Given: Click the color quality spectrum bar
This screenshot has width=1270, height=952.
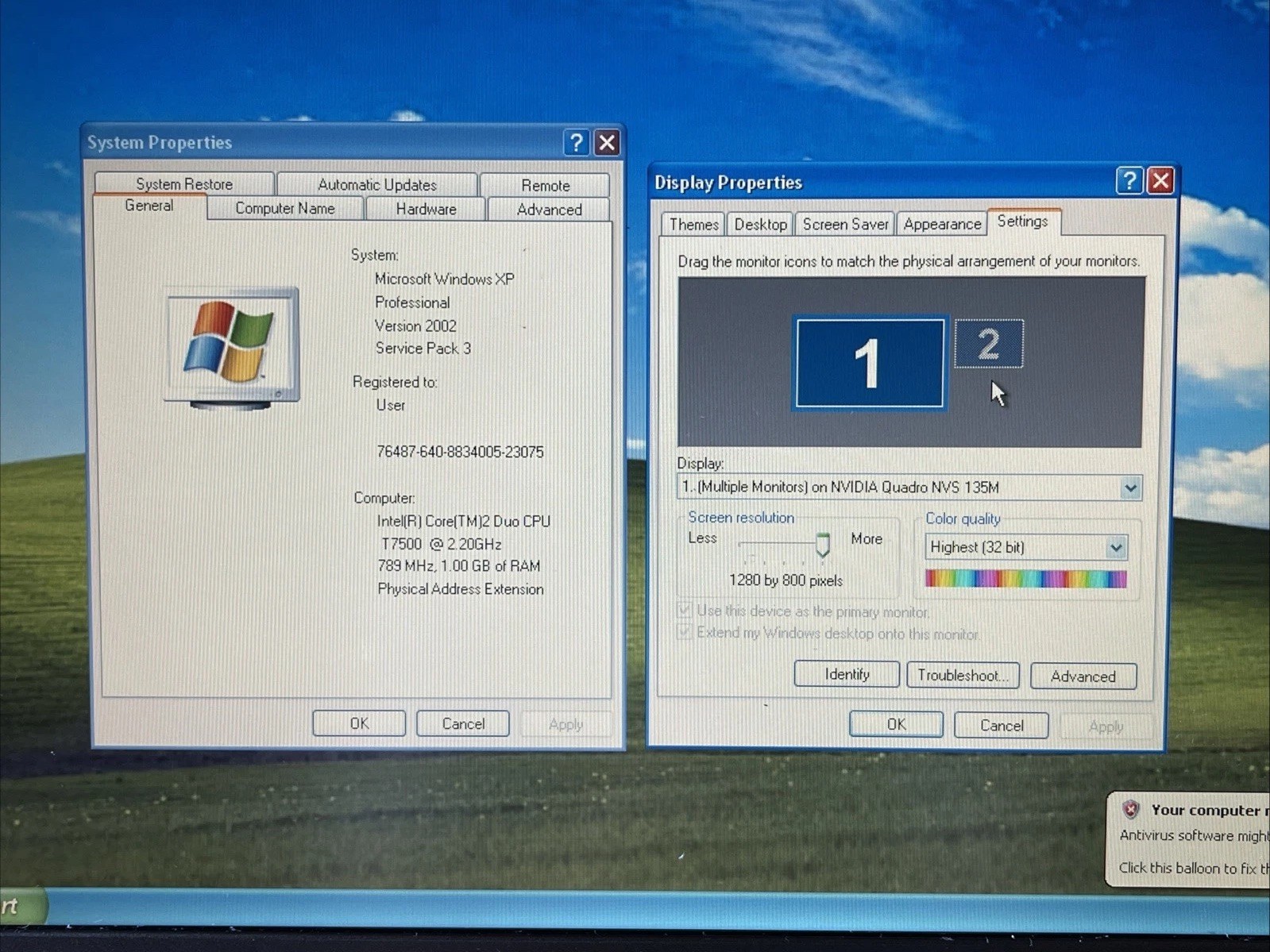Looking at the screenshot, I should [x=1026, y=579].
